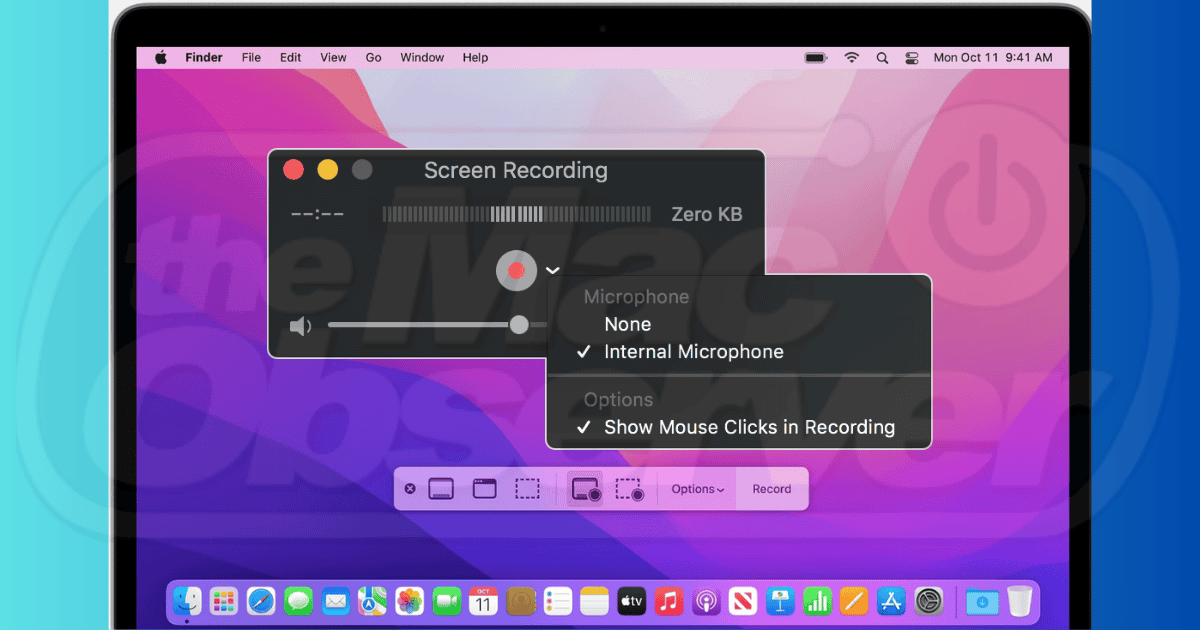Choose Capture Selected Portion dashed icon
The width and height of the screenshot is (1200, 630).
point(527,489)
